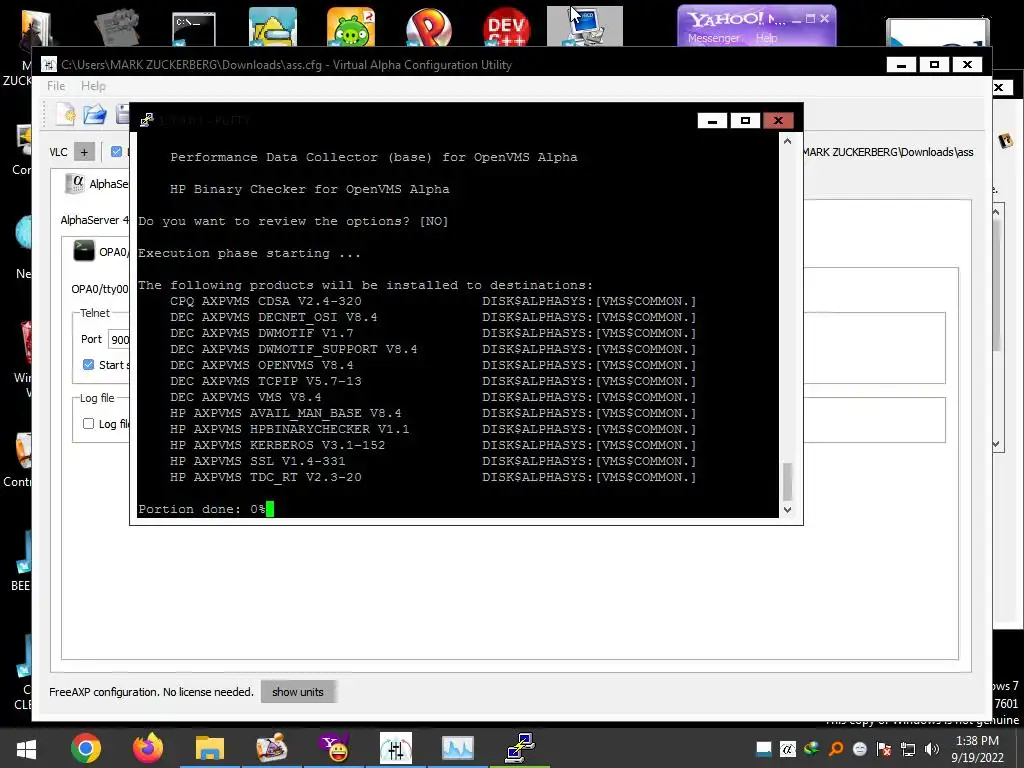This screenshot has width=1024, height=768.
Task: Click the clock showing 1:38 PM
Action: click(x=977, y=741)
